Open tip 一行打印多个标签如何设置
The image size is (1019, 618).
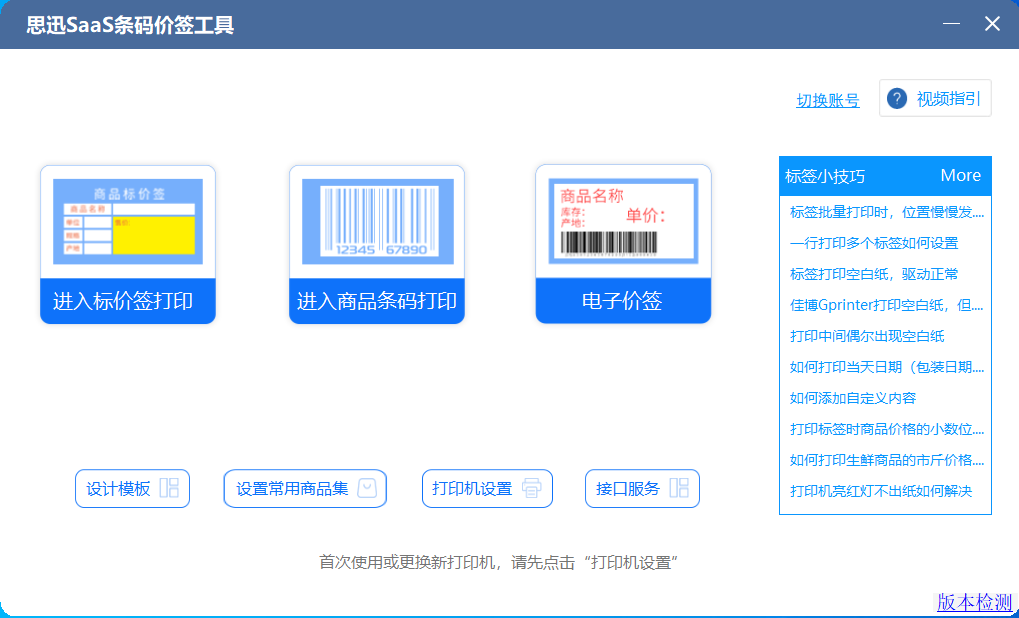(x=874, y=243)
